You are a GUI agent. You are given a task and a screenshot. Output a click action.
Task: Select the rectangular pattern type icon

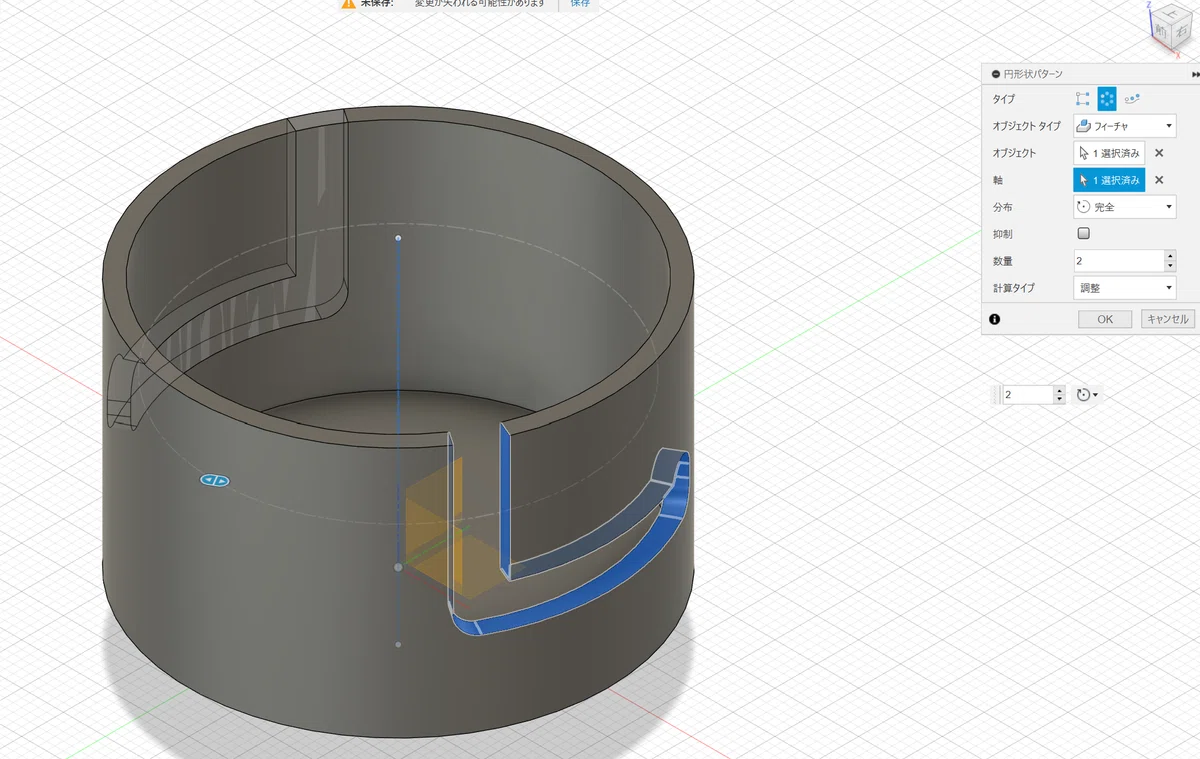[1082, 99]
